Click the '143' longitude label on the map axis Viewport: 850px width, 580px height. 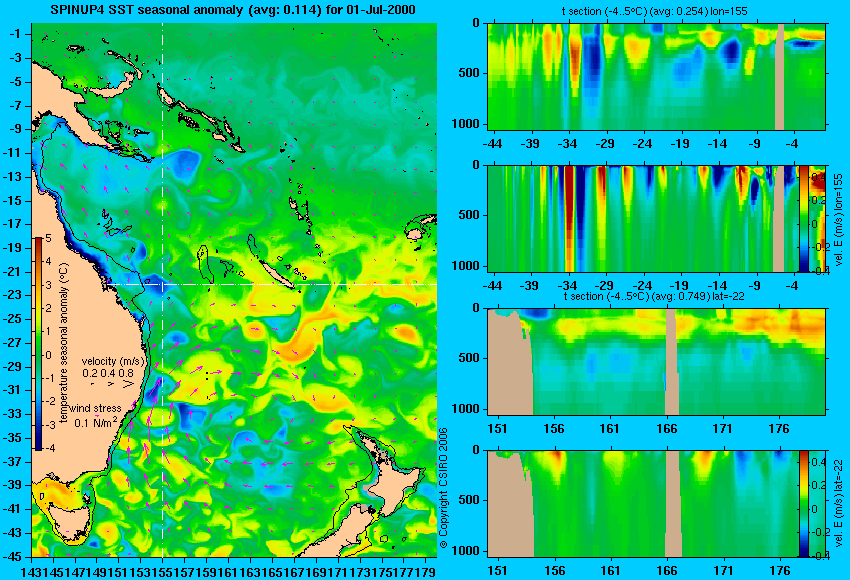pyautogui.click(x=28, y=572)
